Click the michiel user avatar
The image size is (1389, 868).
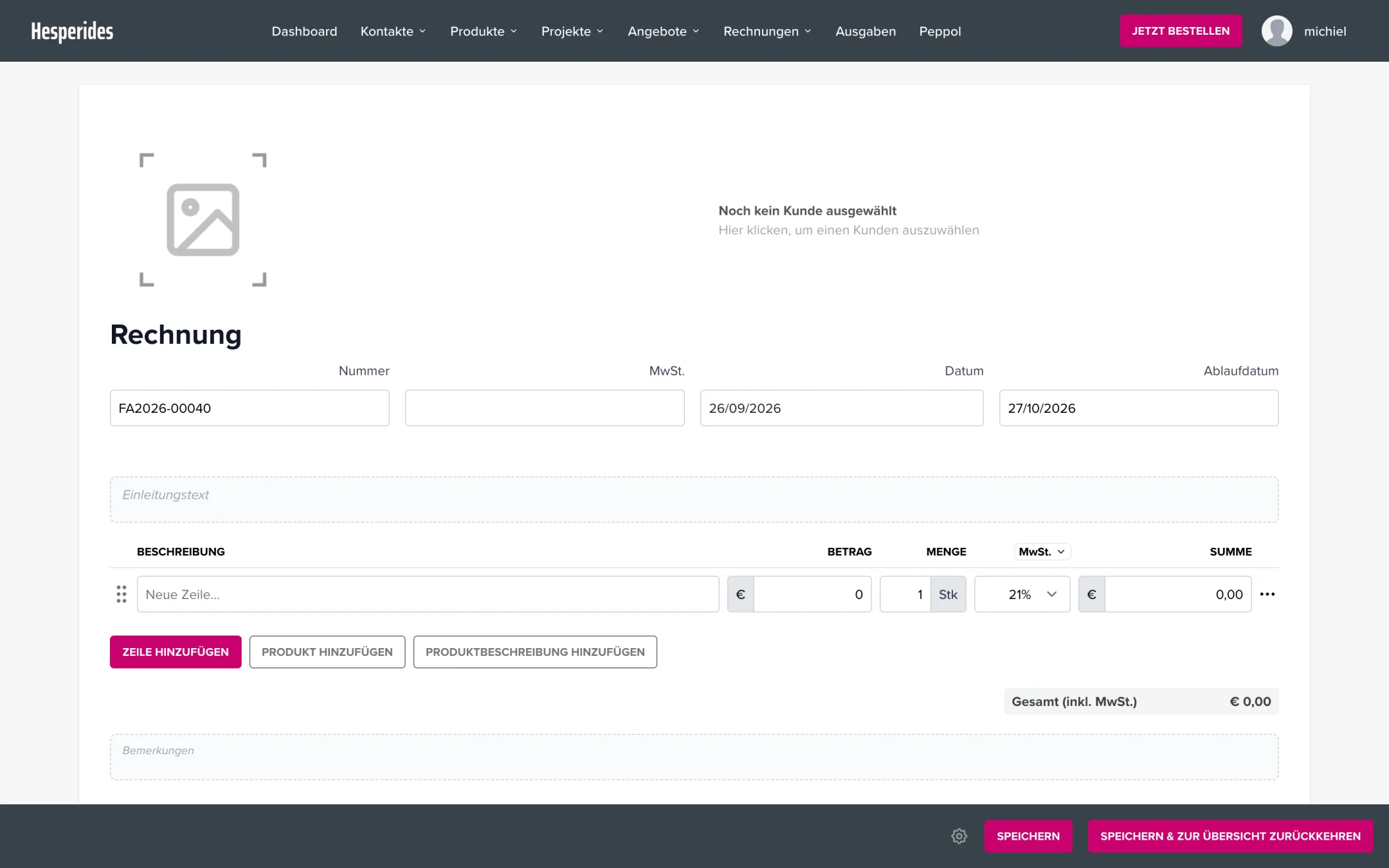point(1276,31)
